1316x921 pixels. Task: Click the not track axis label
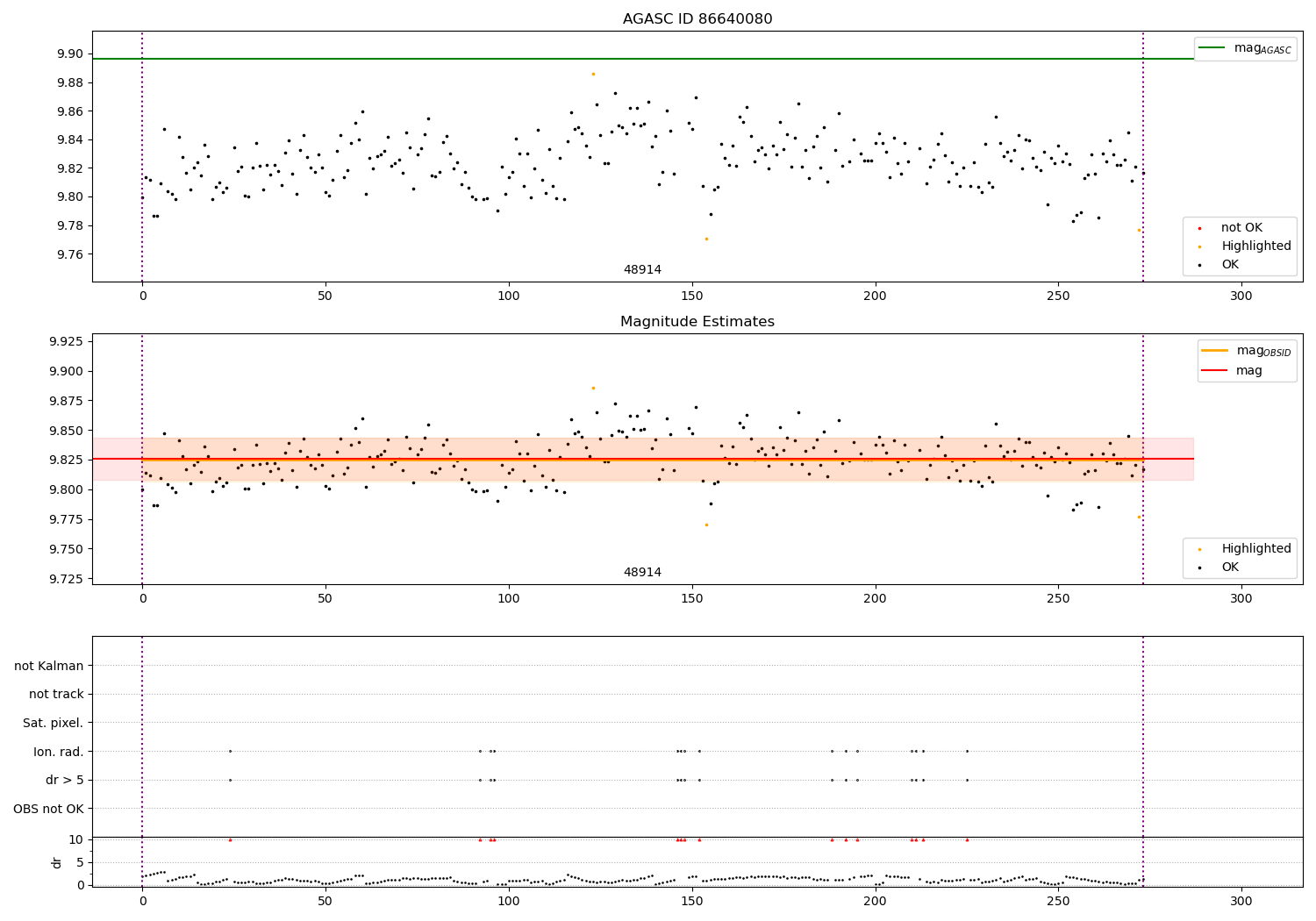[56, 695]
